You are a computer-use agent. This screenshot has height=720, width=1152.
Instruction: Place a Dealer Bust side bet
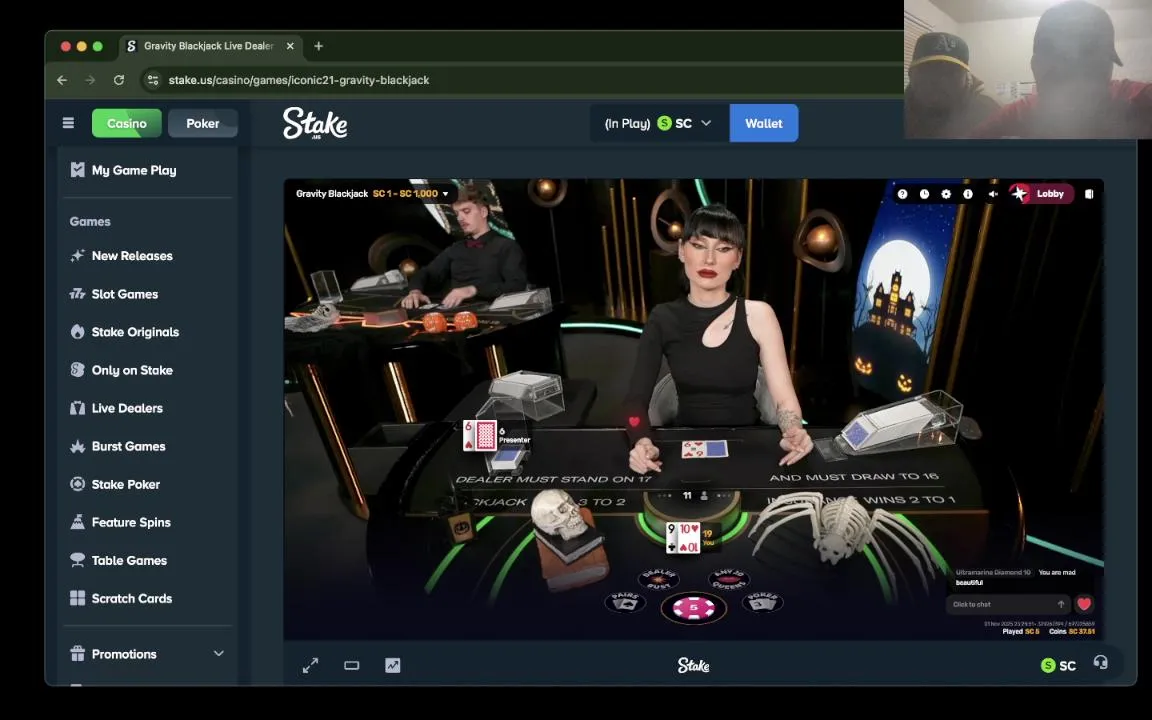pos(658,580)
